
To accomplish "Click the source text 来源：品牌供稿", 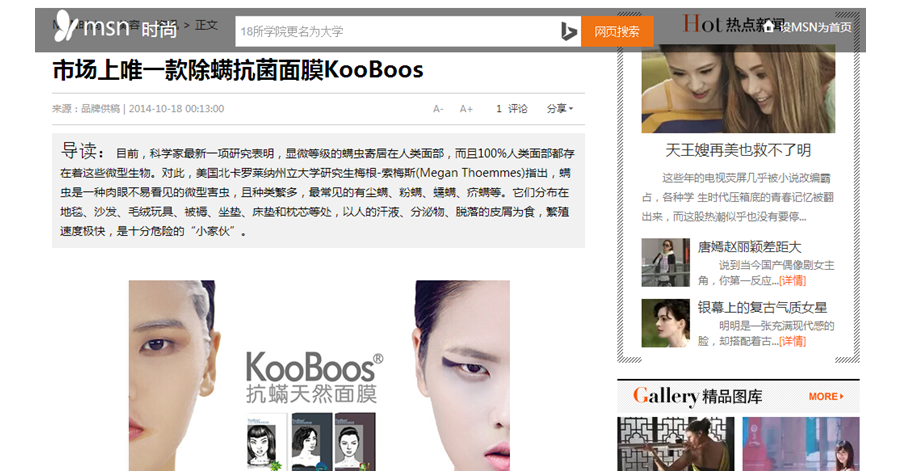I will click(86, 108).
